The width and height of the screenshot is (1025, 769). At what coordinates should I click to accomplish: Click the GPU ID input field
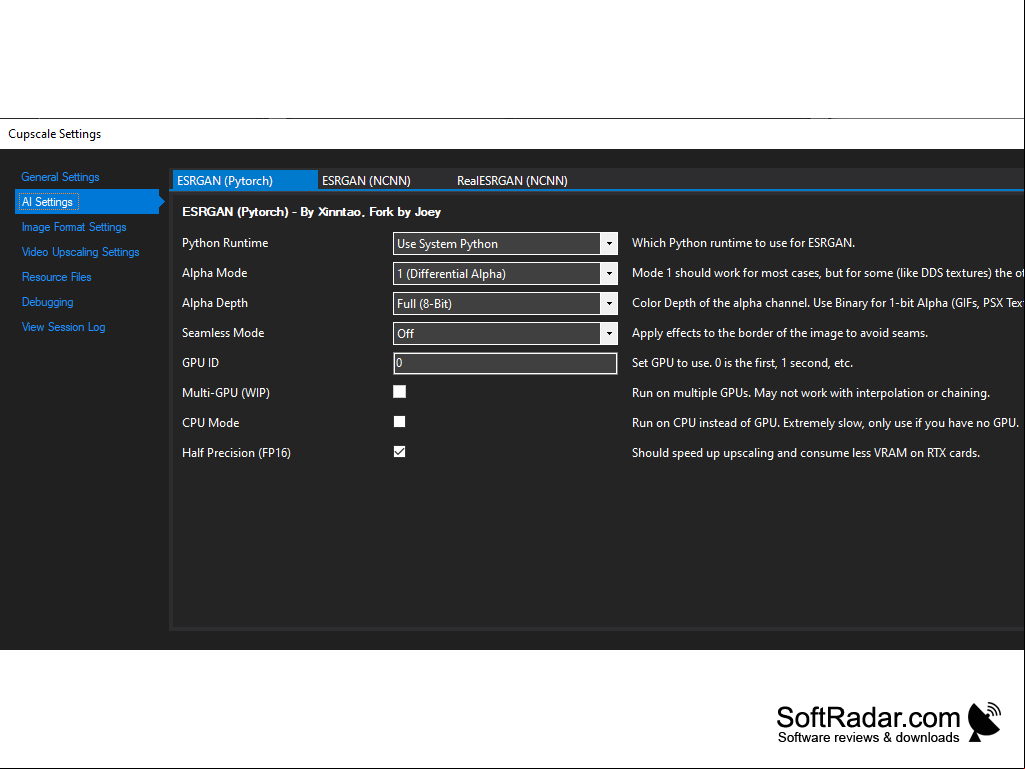(x=505, y=363)
